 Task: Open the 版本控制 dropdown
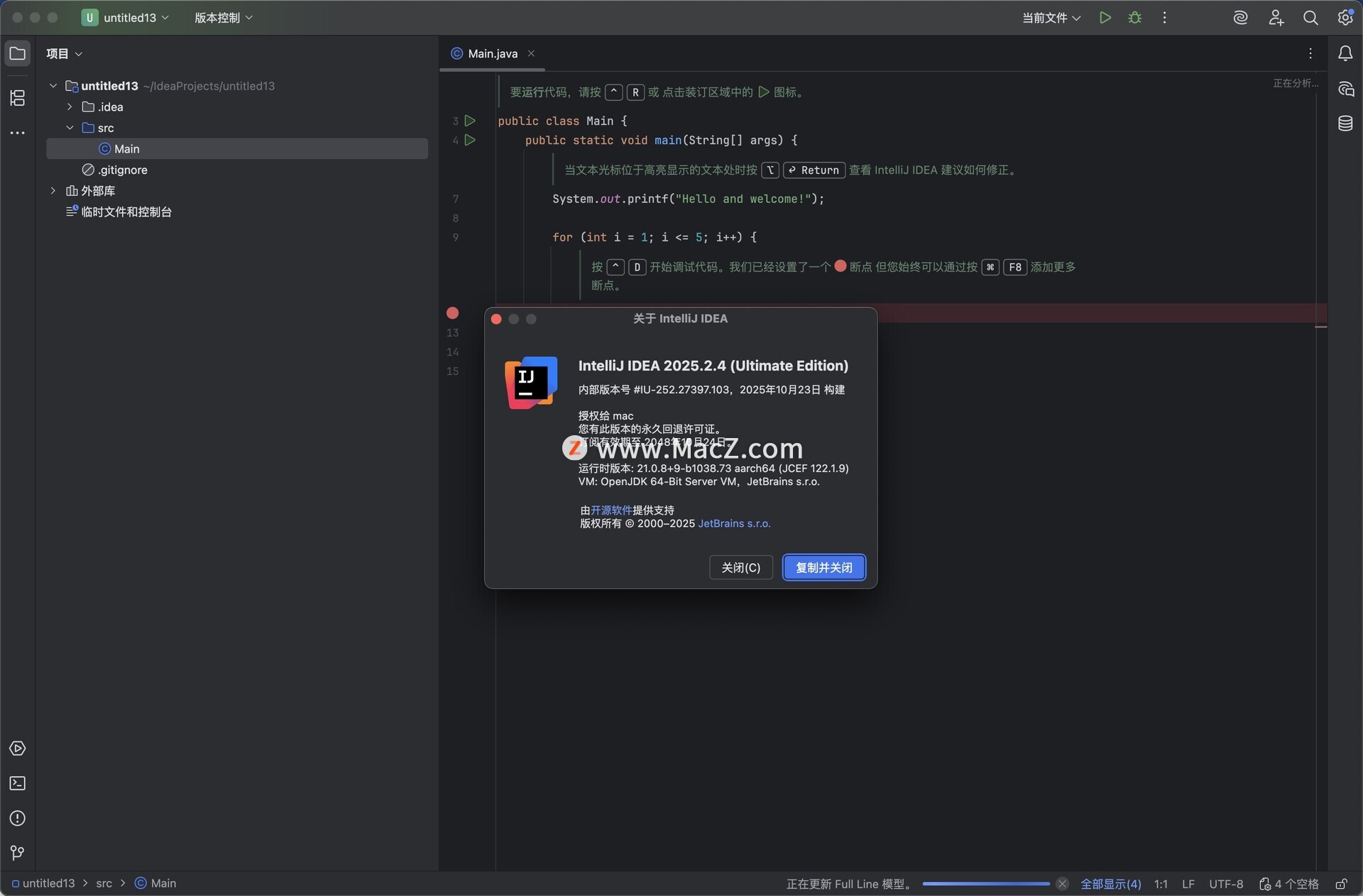coord(223,18)
